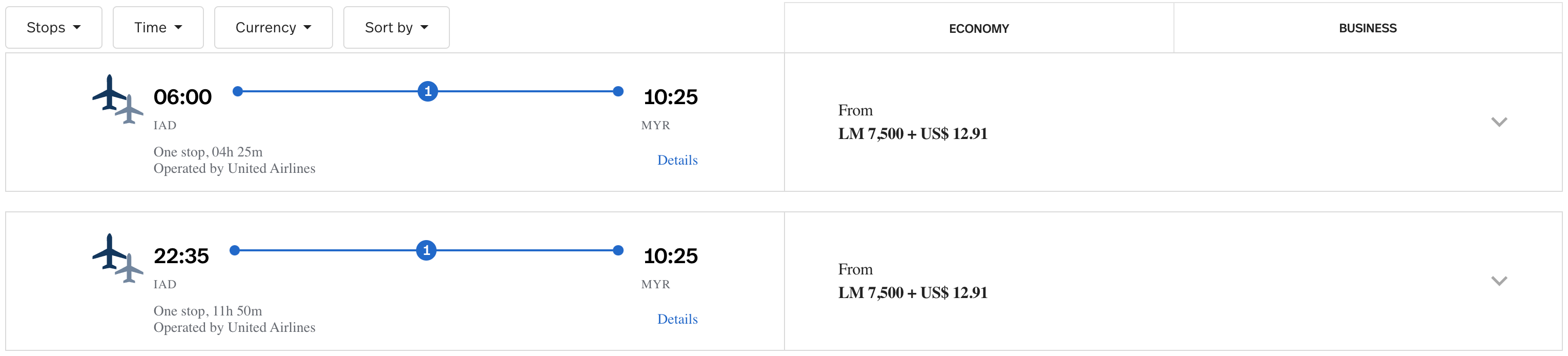
Task: Click the stop badge on the 22:35 flight
Action: coord(426,250)
